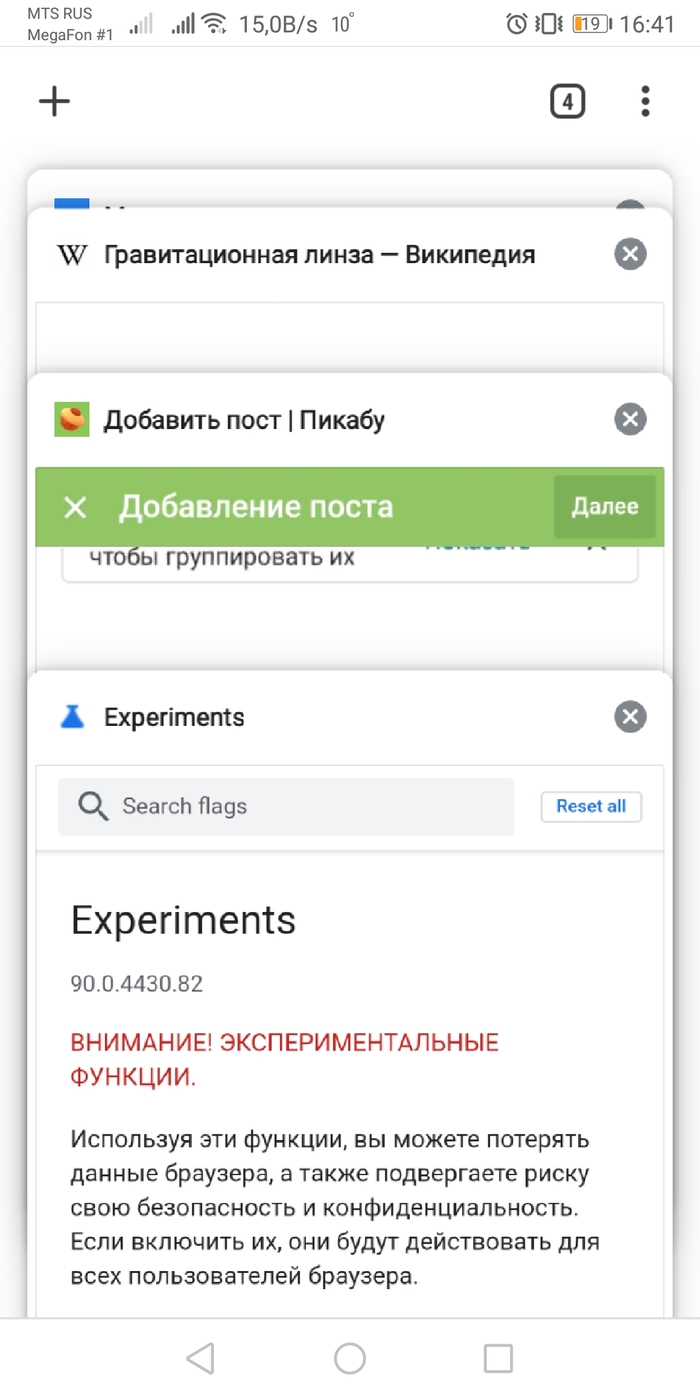Click the Reset all button
The width and height of the screenshot is (700, 1400).
pos(591,806)
